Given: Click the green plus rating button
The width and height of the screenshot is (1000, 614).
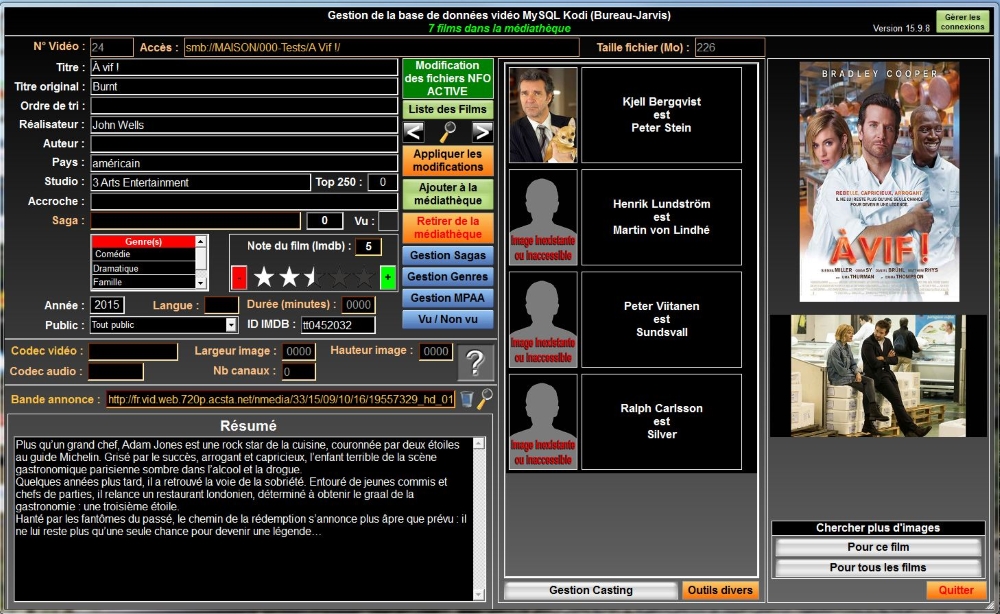Looking at the screenshot, I should pos(388,277).
